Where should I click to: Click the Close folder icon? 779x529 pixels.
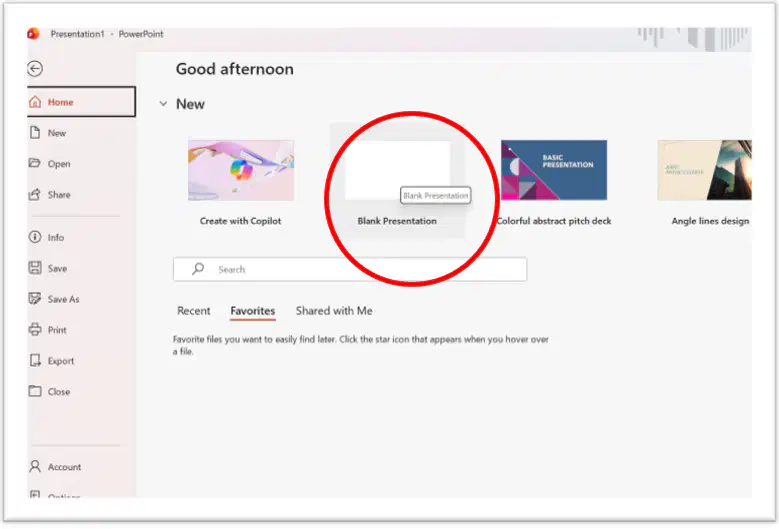[35, 391]
